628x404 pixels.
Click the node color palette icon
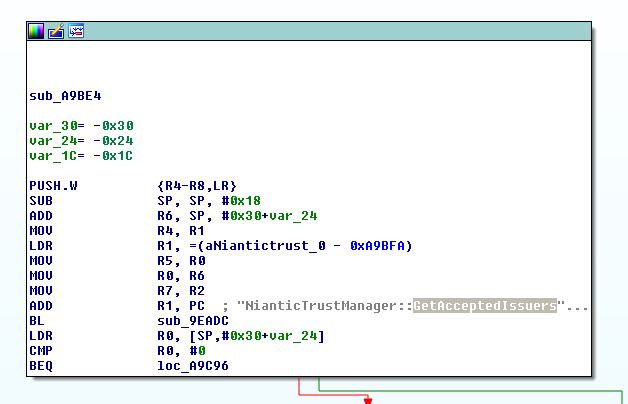36,31
